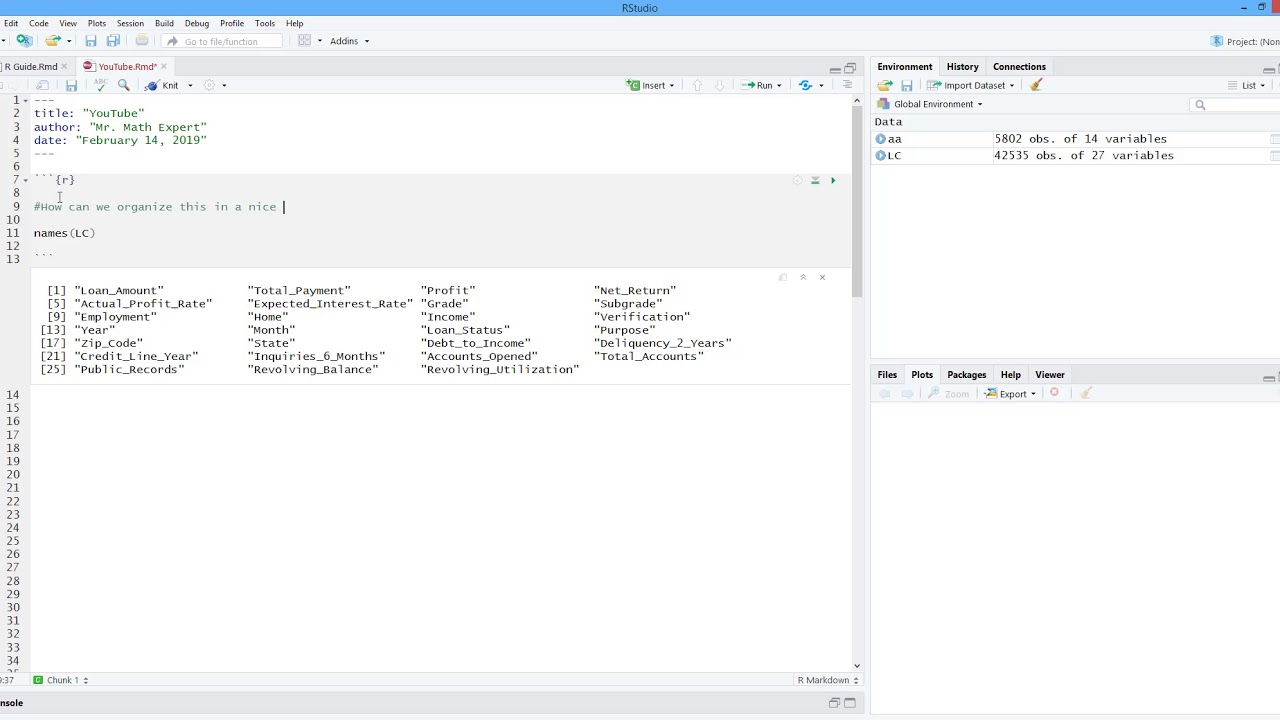Open find and replace magnifier

pyautogui.click(x=124, y=86)
